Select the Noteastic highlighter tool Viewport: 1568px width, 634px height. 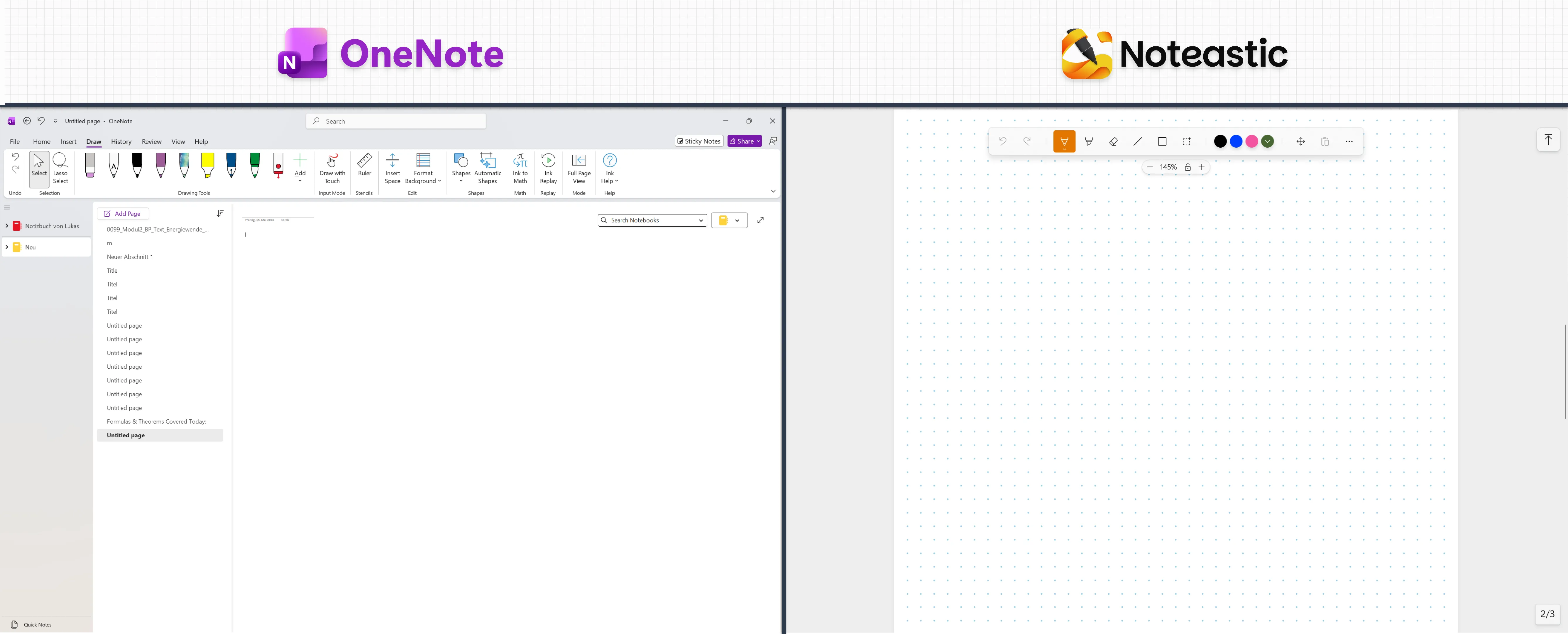[x=1089, y=141]
